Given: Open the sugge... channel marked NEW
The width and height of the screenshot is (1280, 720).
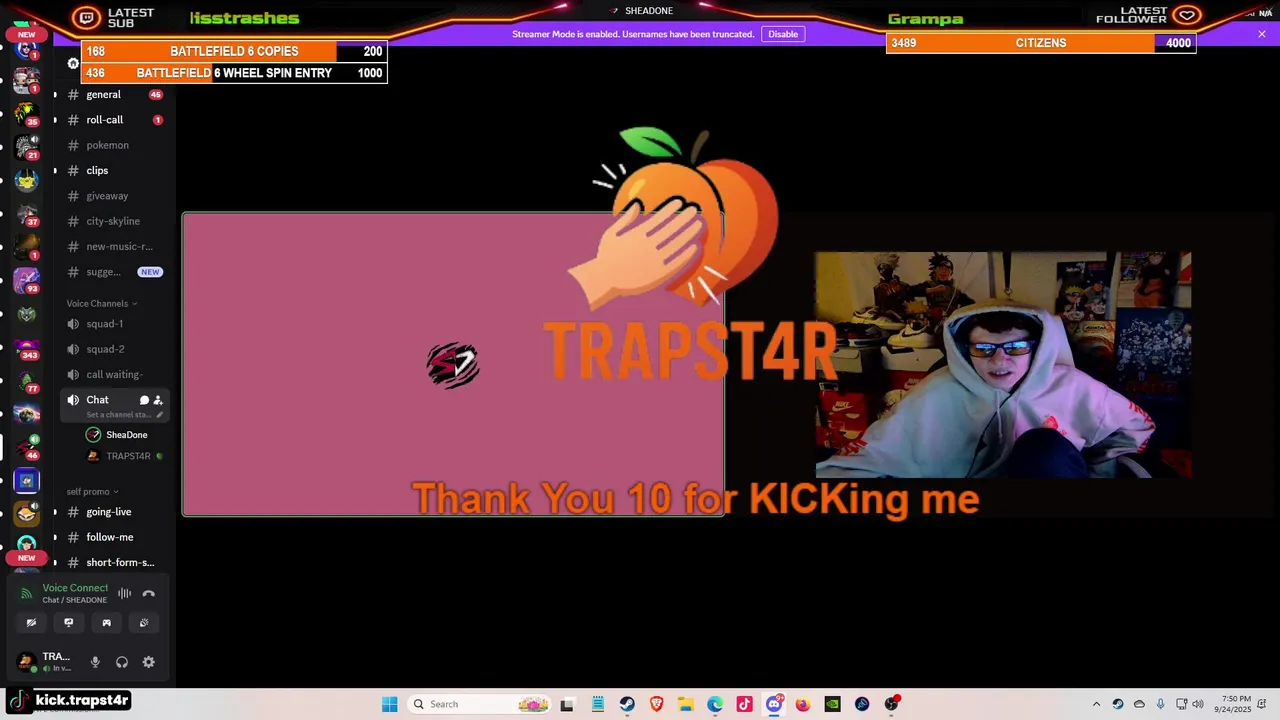Looking at the screenshot, I should pos(114,272).
